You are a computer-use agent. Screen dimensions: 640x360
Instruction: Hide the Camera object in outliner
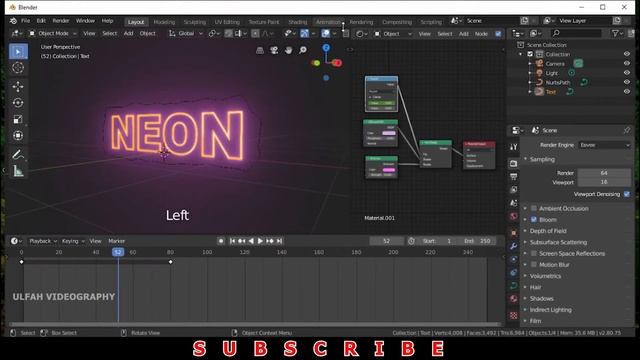click(627, 63)
